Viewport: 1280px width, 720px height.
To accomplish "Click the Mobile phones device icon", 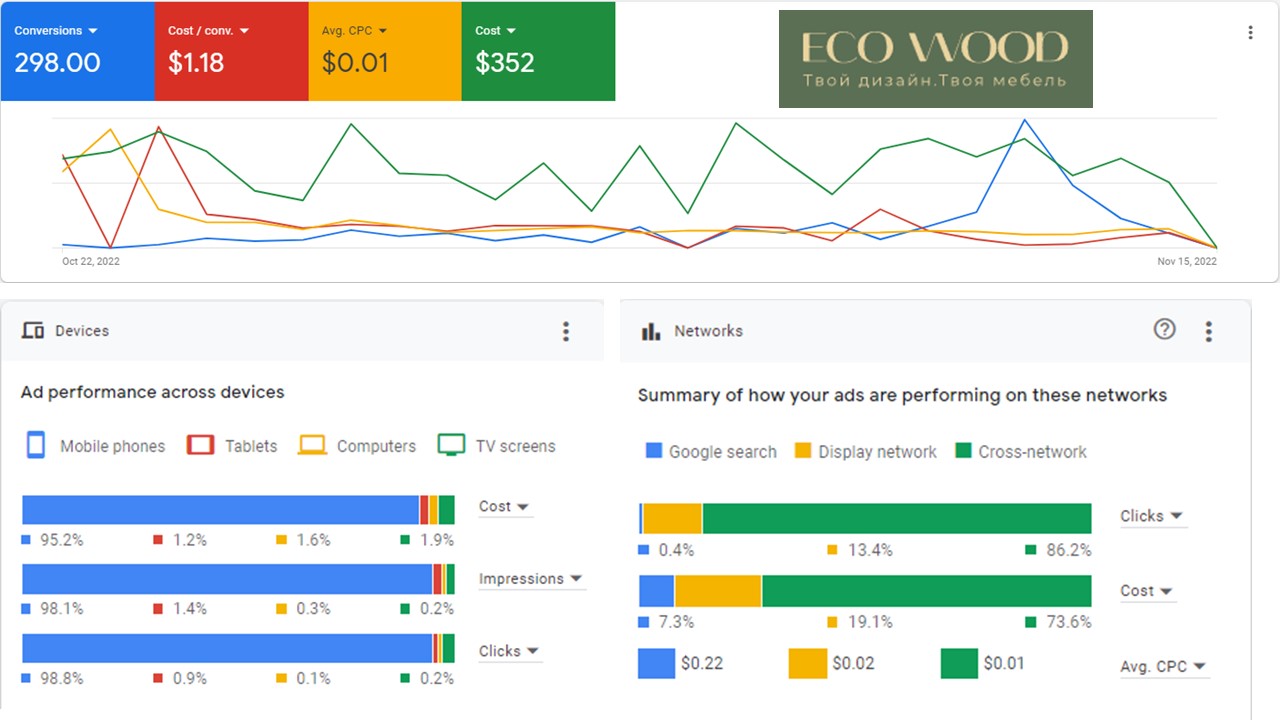I will coord(36,445).
